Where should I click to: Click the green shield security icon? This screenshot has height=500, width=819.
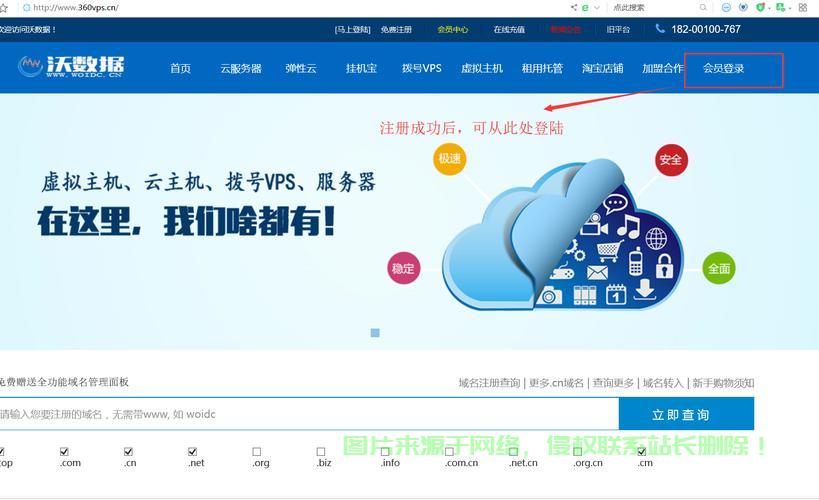pos(760,7)
